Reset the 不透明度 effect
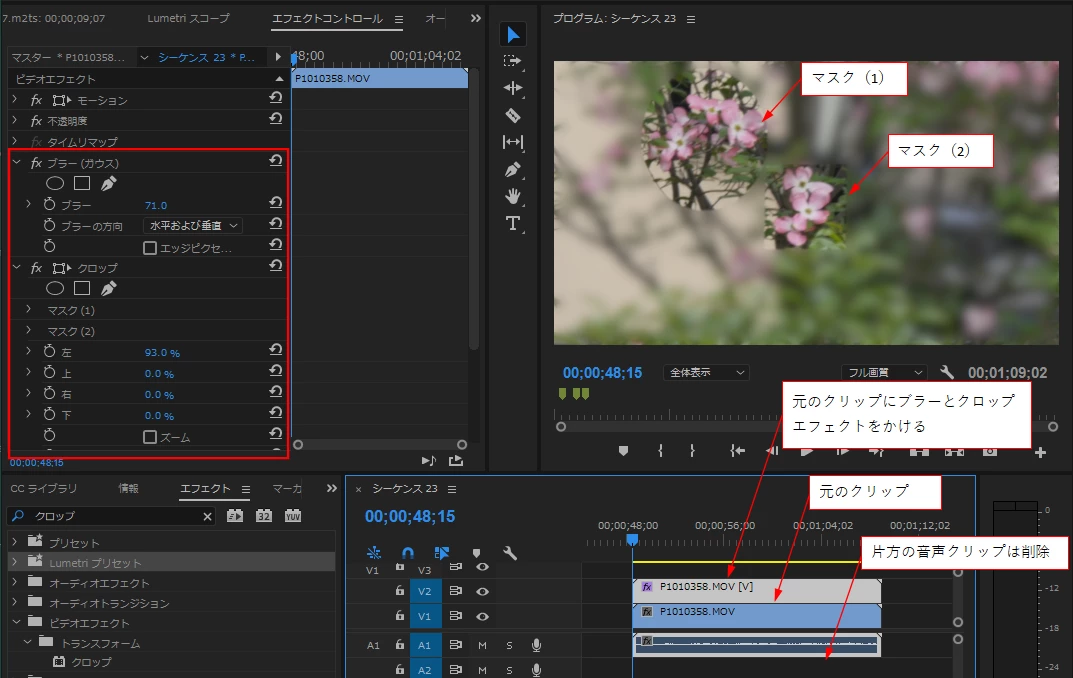 click(x=276, y=118)
